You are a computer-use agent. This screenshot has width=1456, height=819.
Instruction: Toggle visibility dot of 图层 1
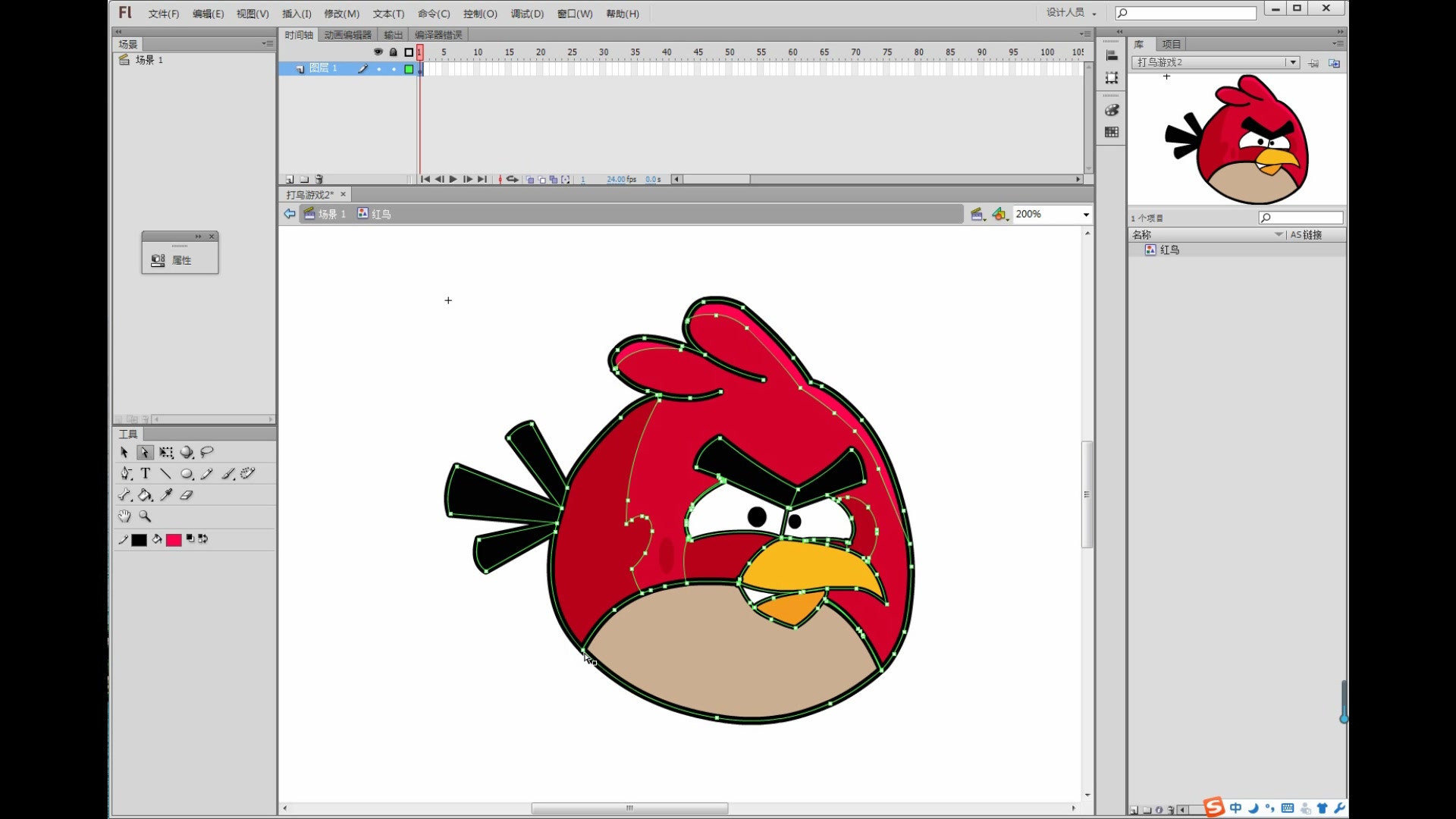[378, 69]
